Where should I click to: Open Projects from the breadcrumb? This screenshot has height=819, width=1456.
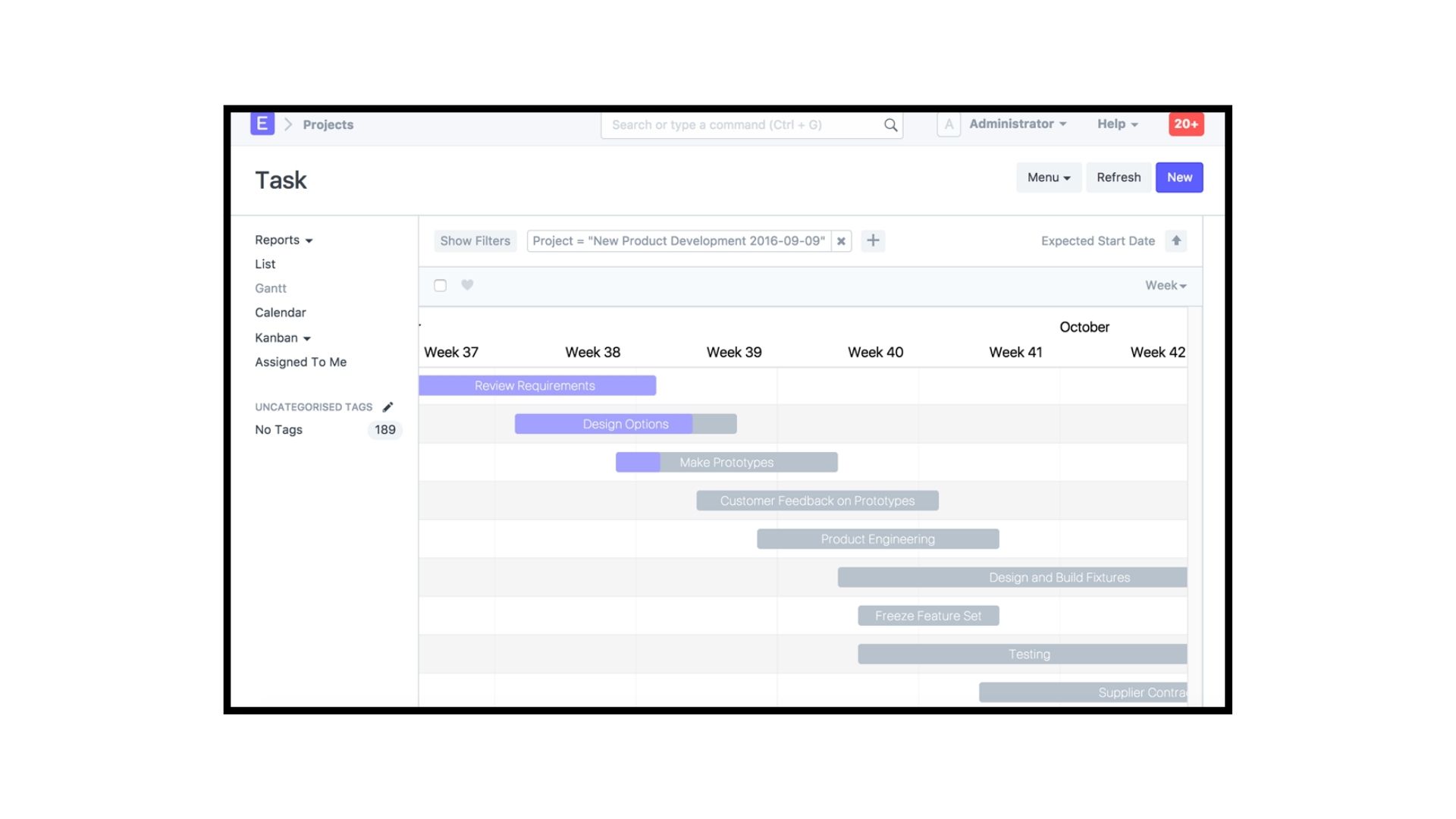[328, 124]
